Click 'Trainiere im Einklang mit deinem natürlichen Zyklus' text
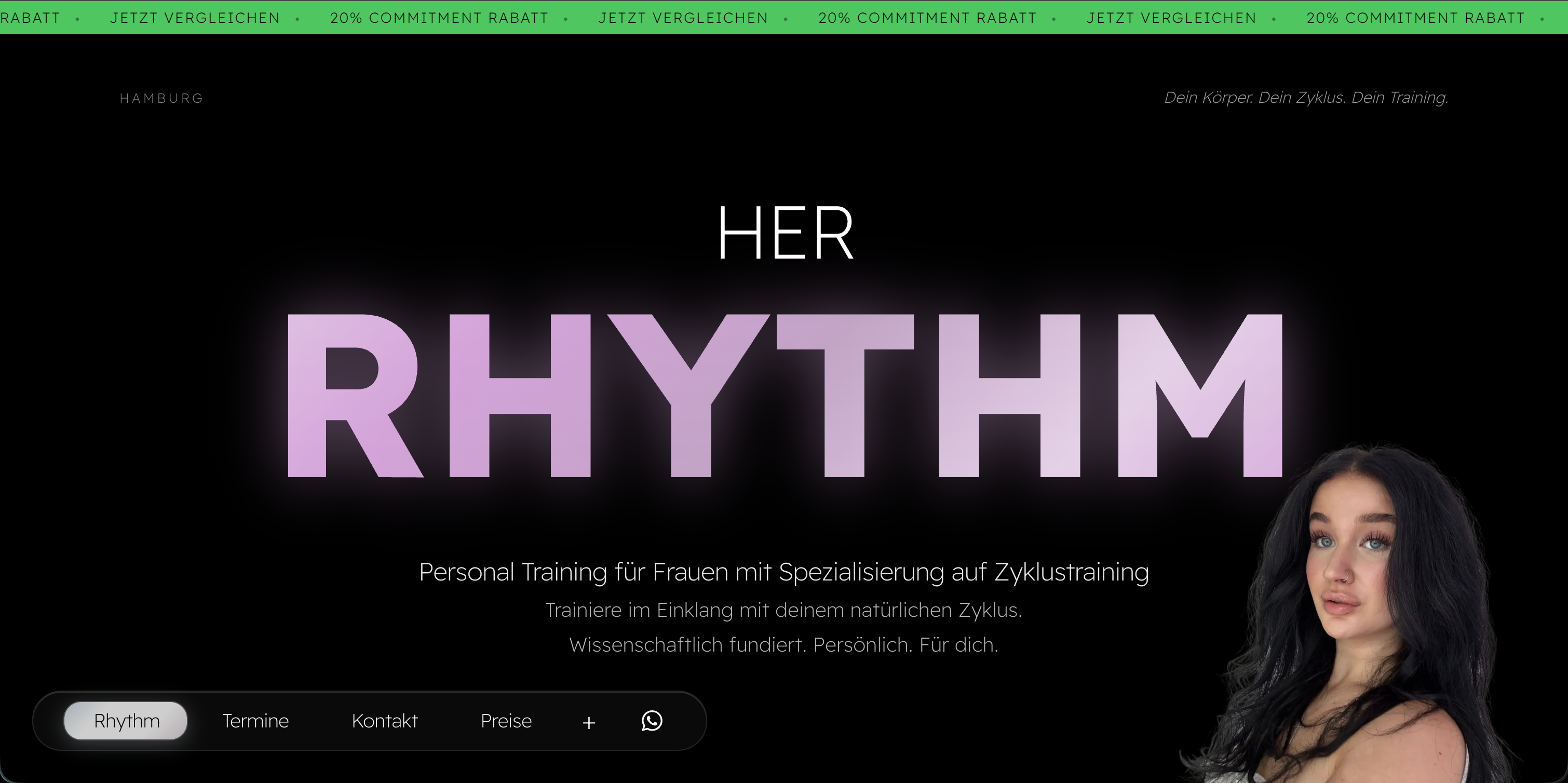Image resolution: width=1568 pixels, height=783 pixels. click(784, 610)
